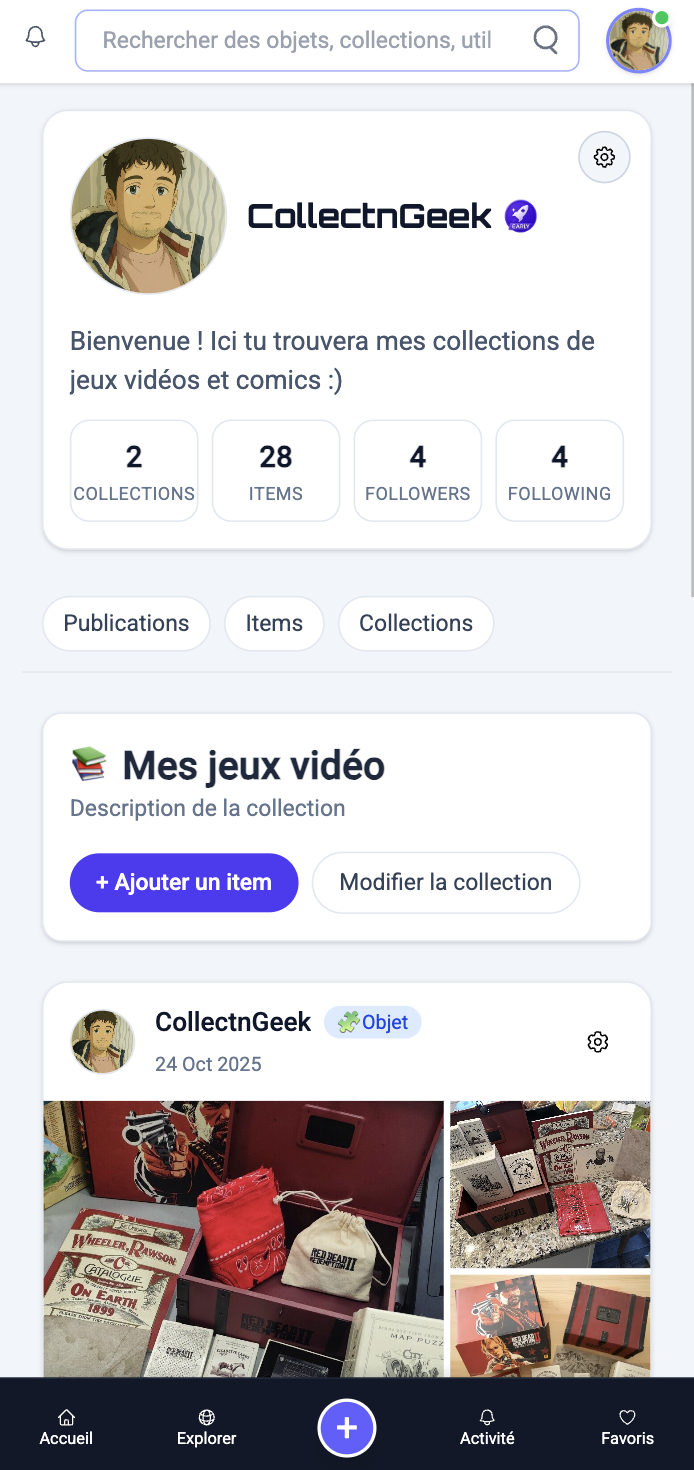The image size is (694, 1470).
Task: Open profile settings gear icon
Action: pyautogui.click(x=604, y=157)
